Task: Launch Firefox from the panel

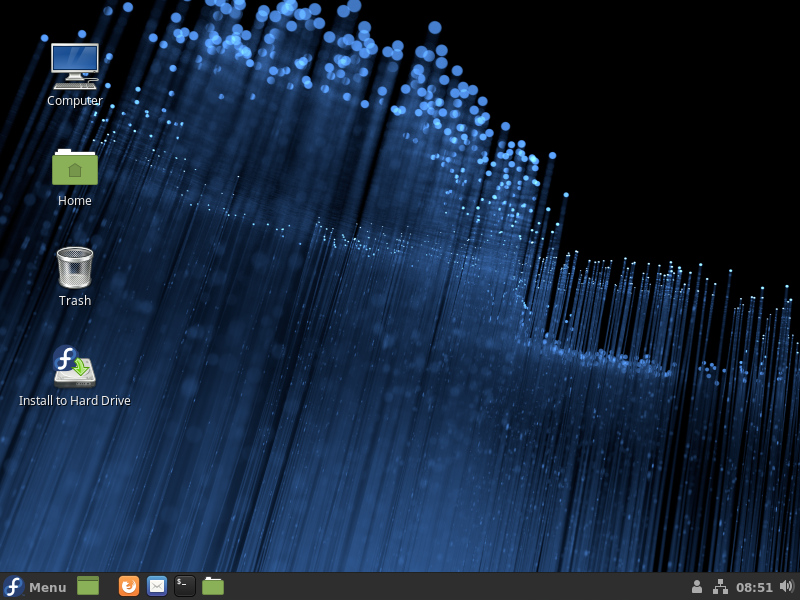Action: [x=129, y=586]
